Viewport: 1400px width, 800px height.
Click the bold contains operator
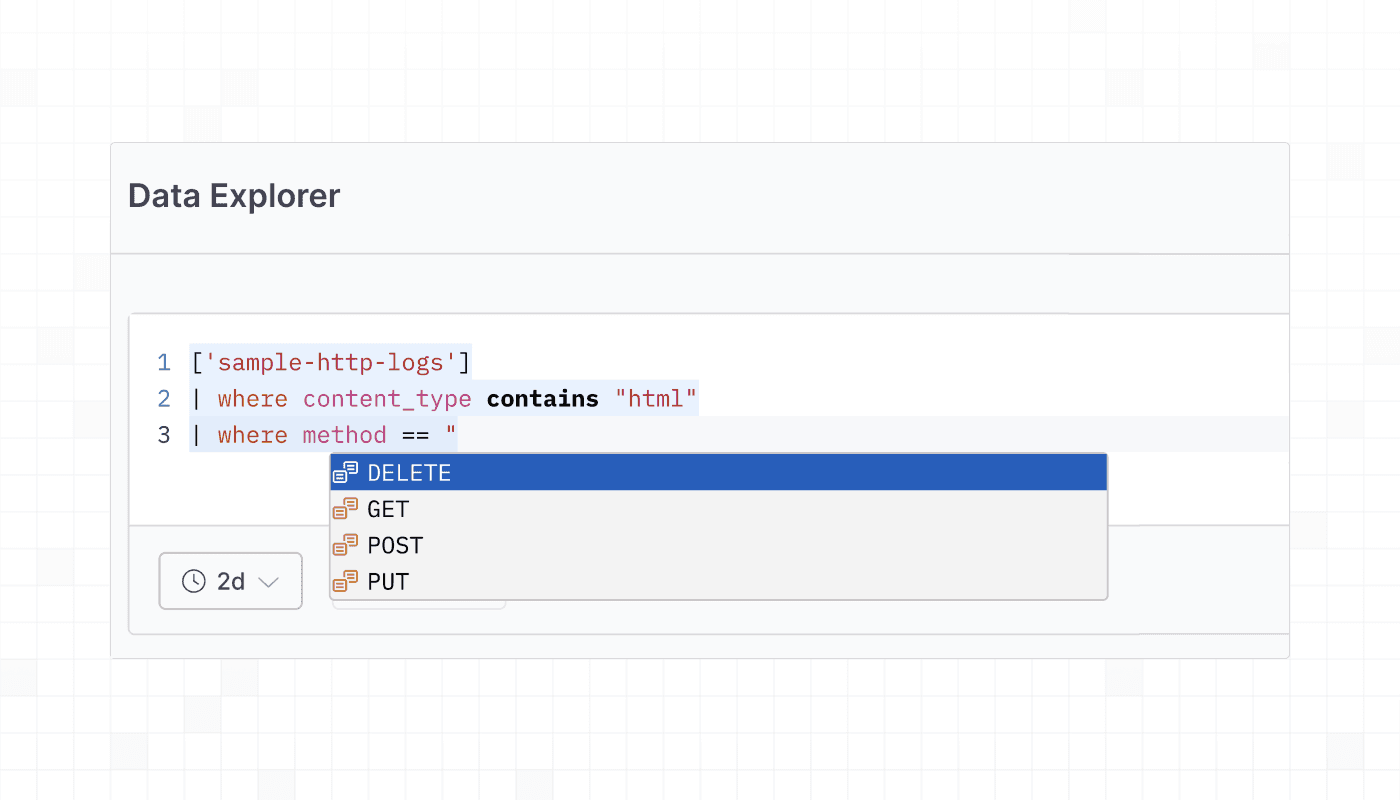(x=542, y=399)
